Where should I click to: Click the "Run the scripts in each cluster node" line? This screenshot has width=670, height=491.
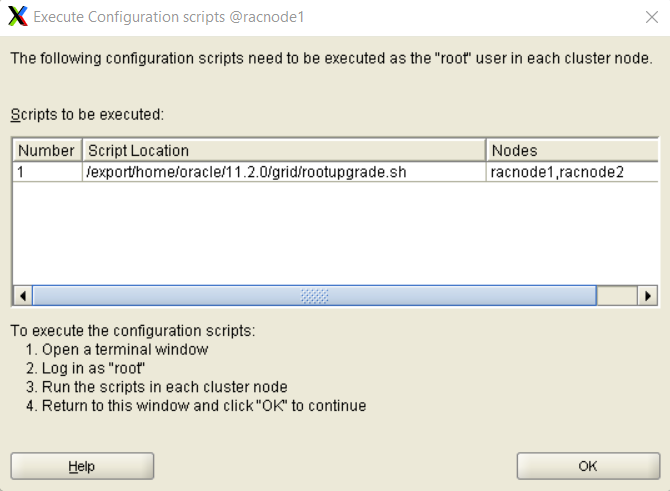tap(156, 387)
